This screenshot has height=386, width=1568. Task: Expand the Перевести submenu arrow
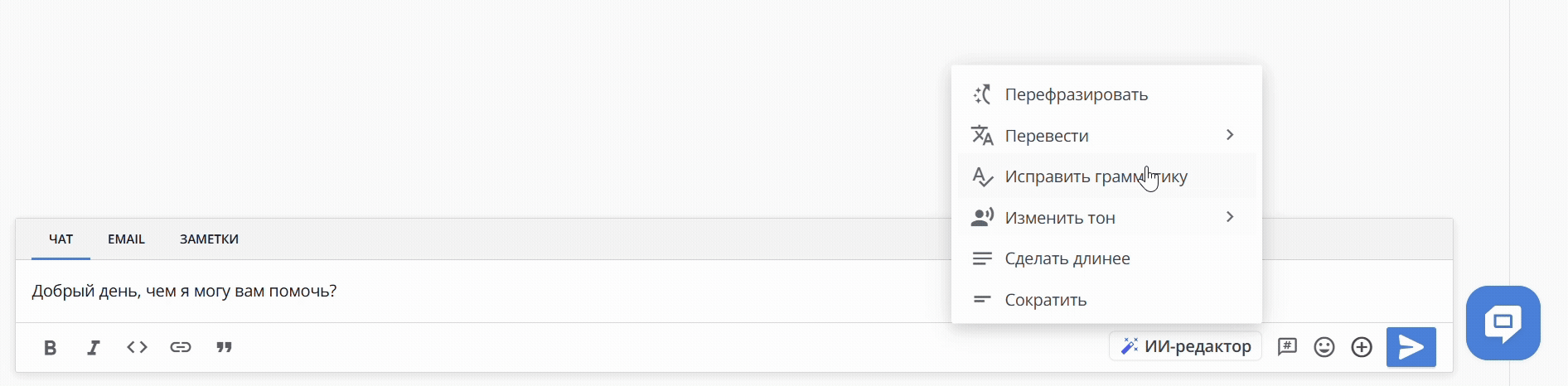(x=1230, y=135)
